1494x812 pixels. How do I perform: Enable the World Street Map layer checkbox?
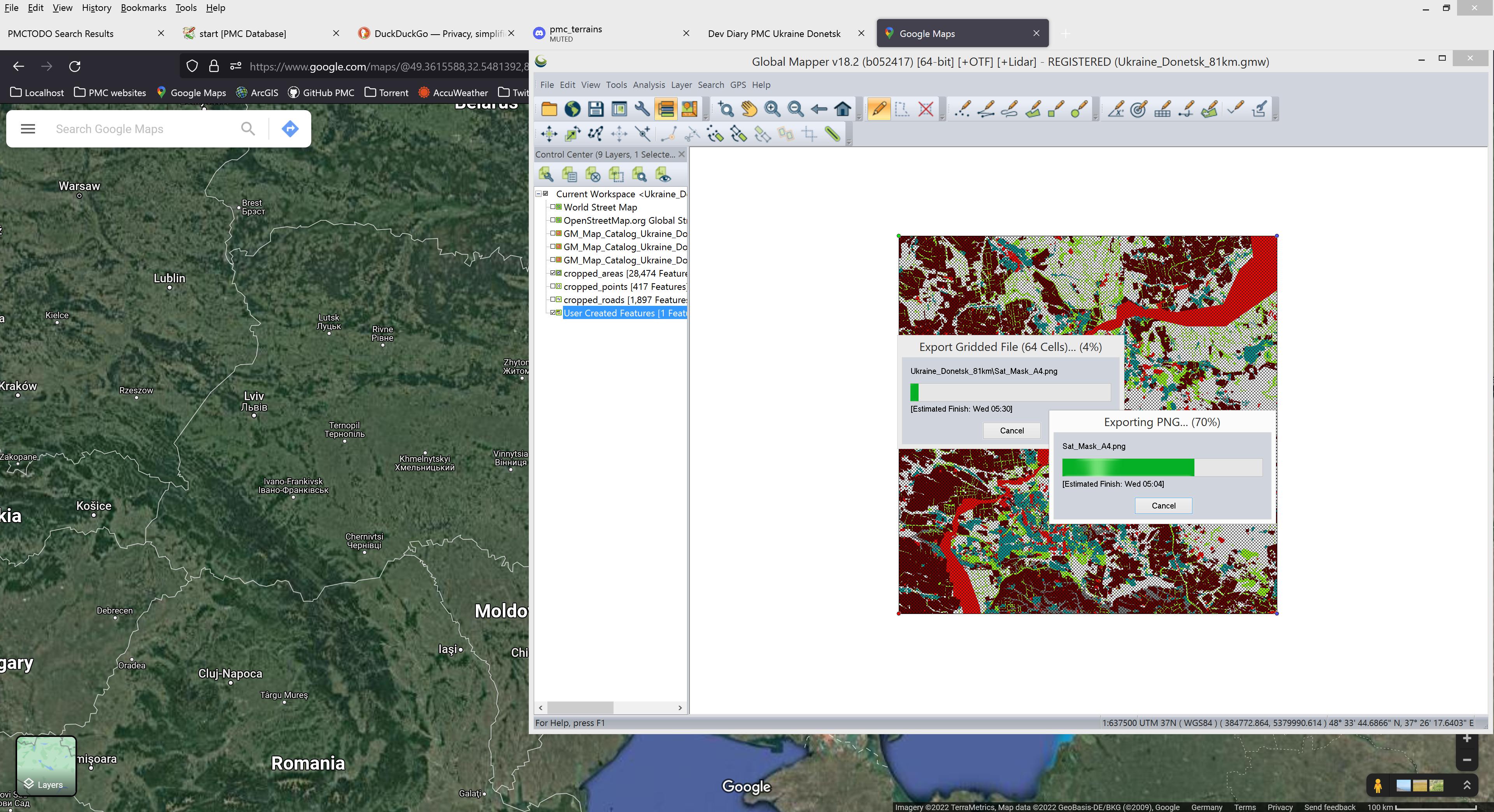[553, 207]
